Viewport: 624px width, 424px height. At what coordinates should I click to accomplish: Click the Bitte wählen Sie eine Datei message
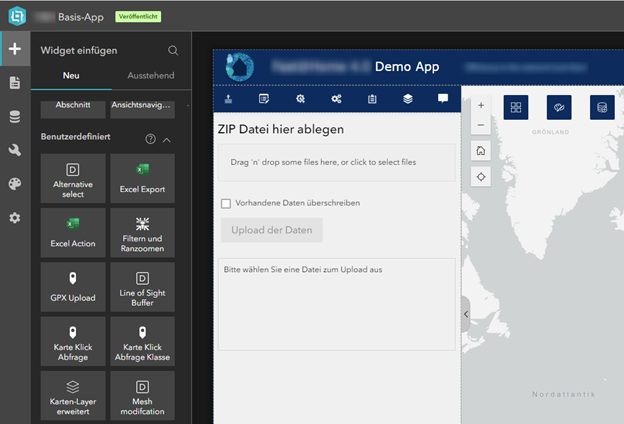tap(303, 270)
